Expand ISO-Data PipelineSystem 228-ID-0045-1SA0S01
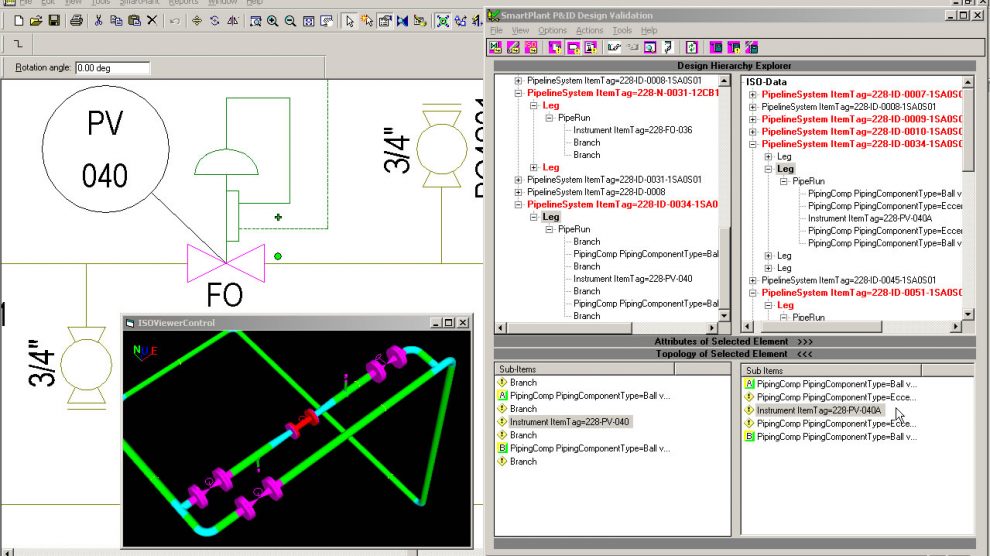Screen dimensions: 990x556 [x=753, y=280]
